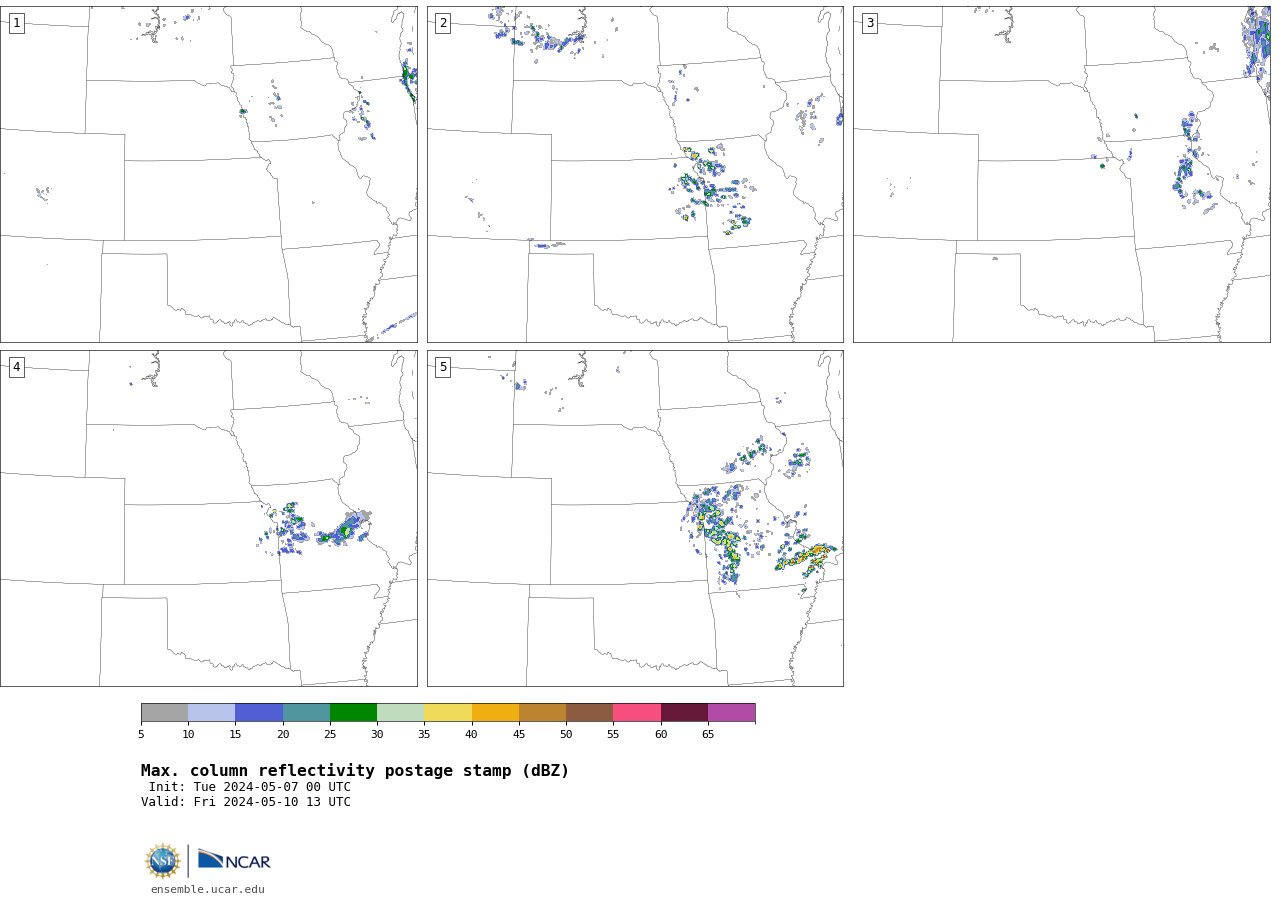The height and width of the screenshot is (901, 1280).
Task: Click the orange 40-45 dBZ swatch
Action: pyautogui.click(x=495, y=712)
